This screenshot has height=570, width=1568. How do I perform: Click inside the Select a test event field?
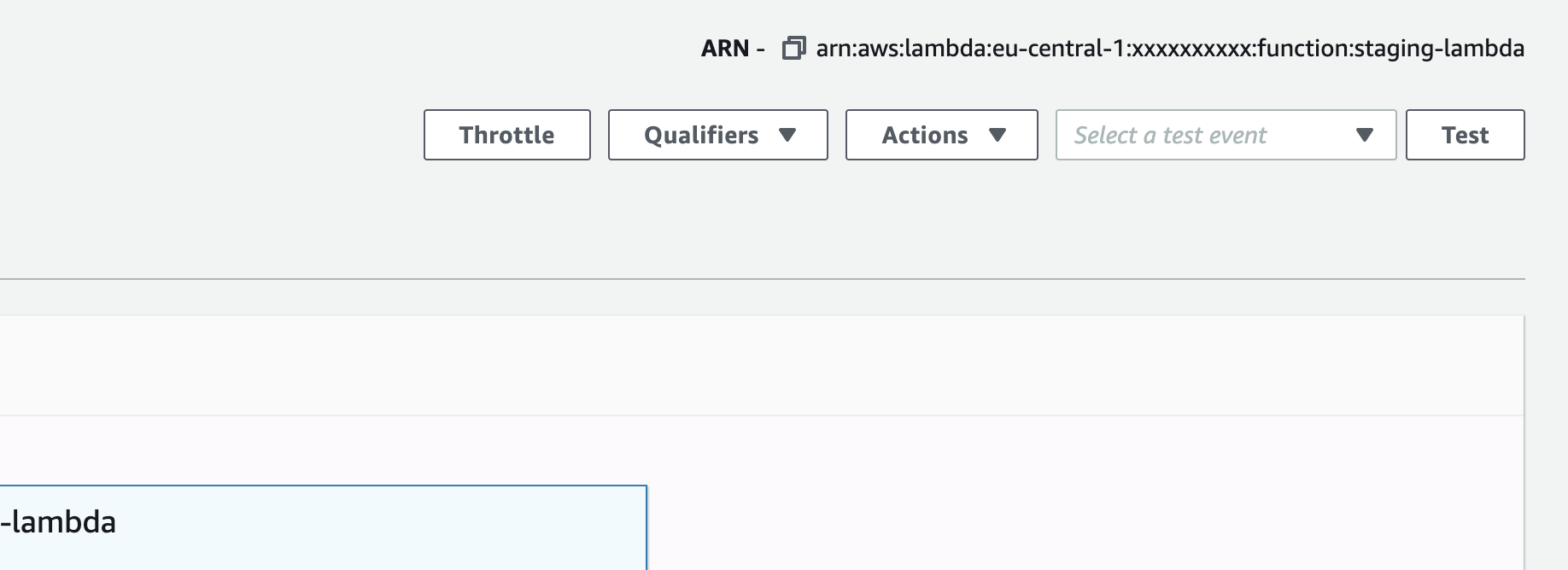click(1196, 135)
